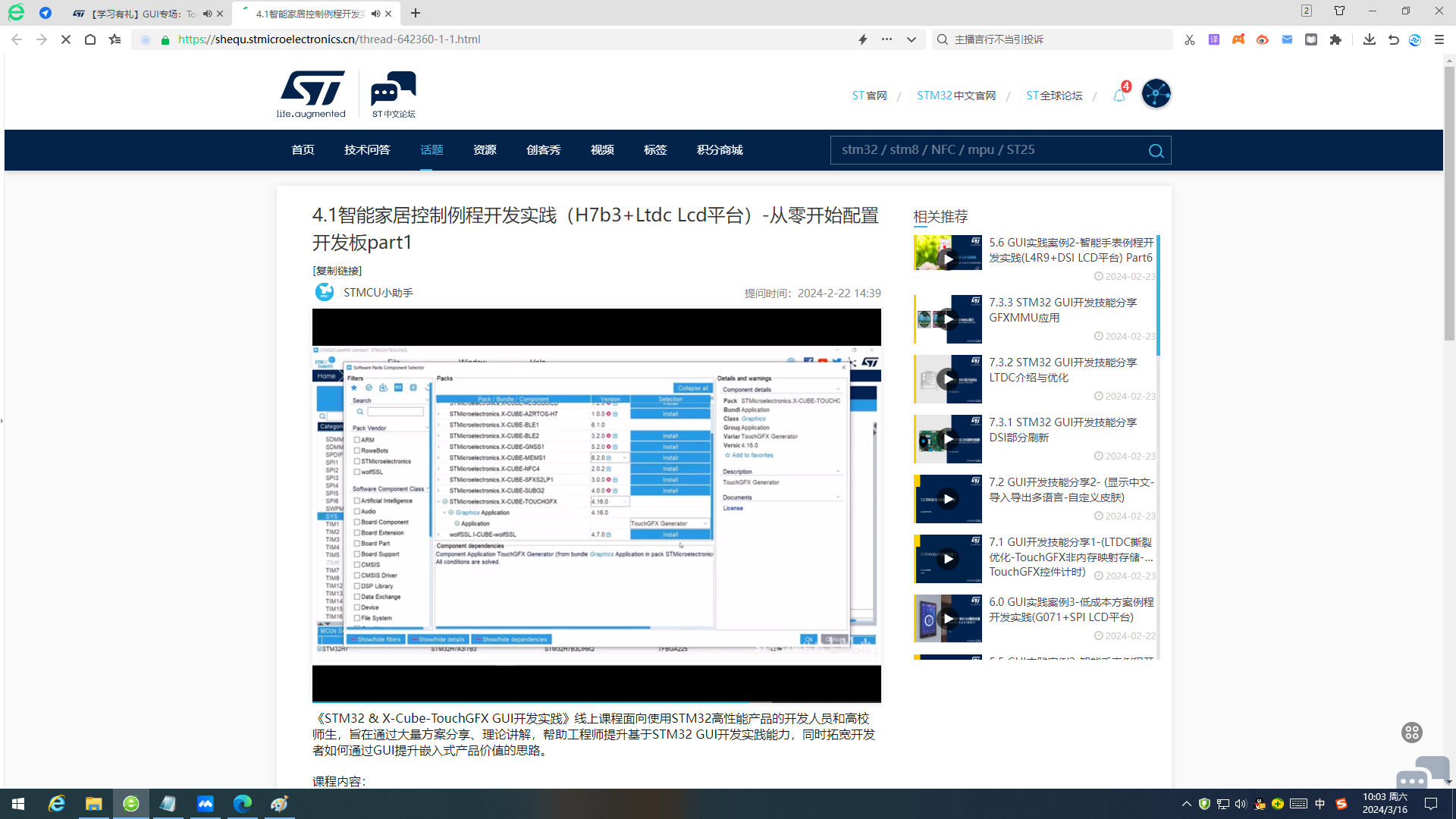Click the browser forward arrow
Screen dimensions: 1456x819
pos(42,39)
